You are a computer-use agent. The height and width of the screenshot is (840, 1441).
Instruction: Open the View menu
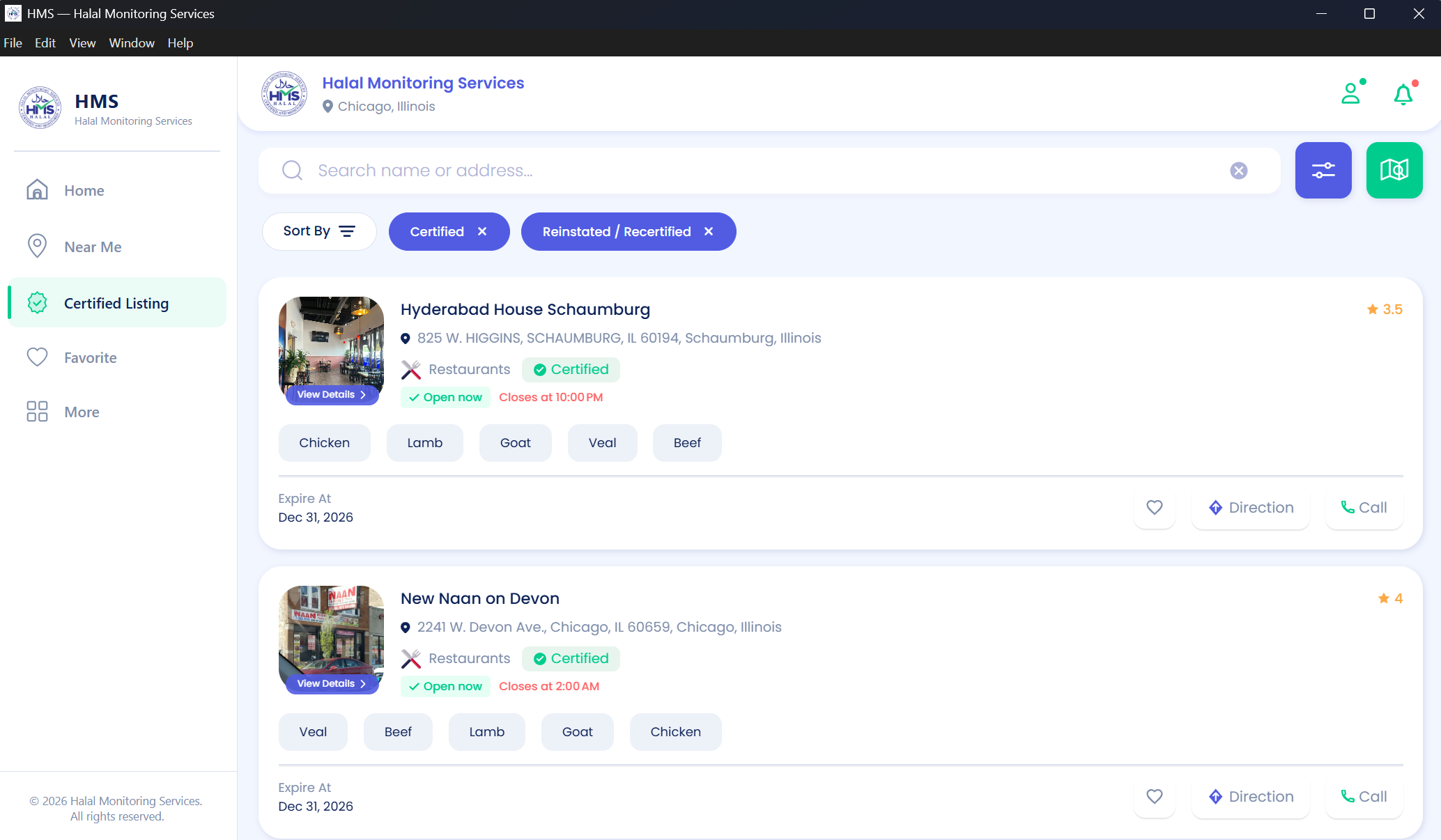(82, 43)
